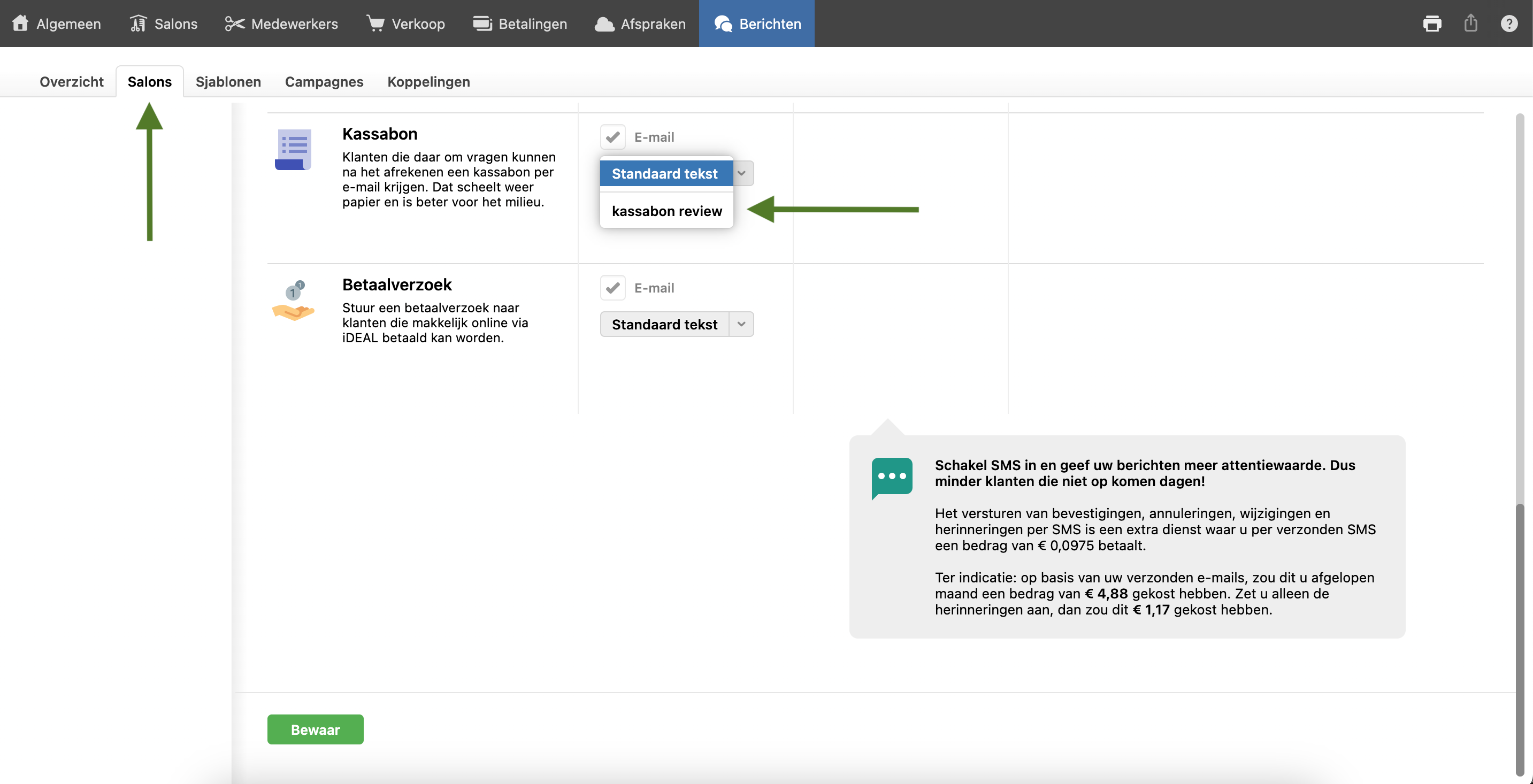Open Verkoop via the shopping cart icon
This screenshot has height=784, width=1533.
pyautogui.click(x=375, y=24)
